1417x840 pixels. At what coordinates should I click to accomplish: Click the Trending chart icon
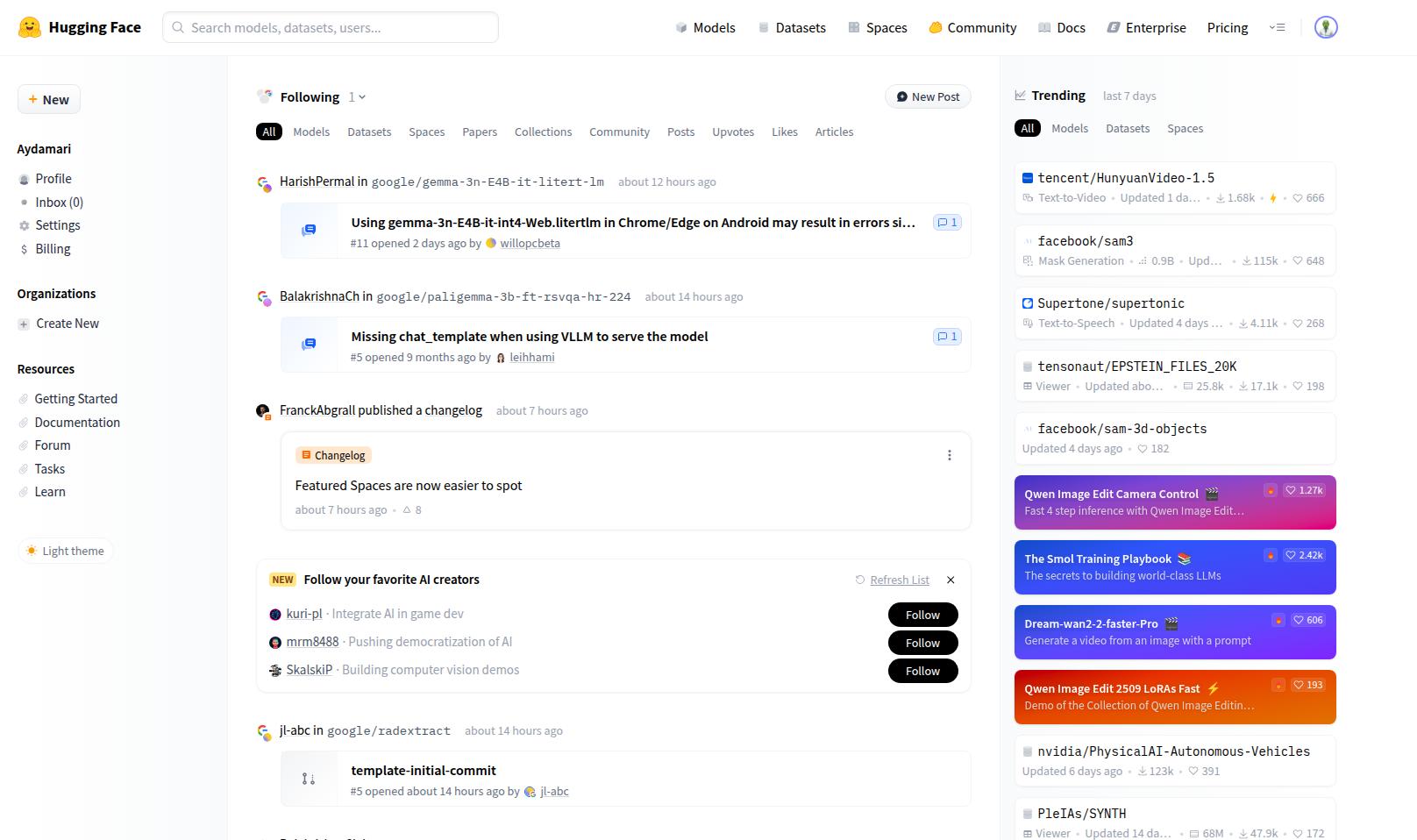[x=1021, y=96]
